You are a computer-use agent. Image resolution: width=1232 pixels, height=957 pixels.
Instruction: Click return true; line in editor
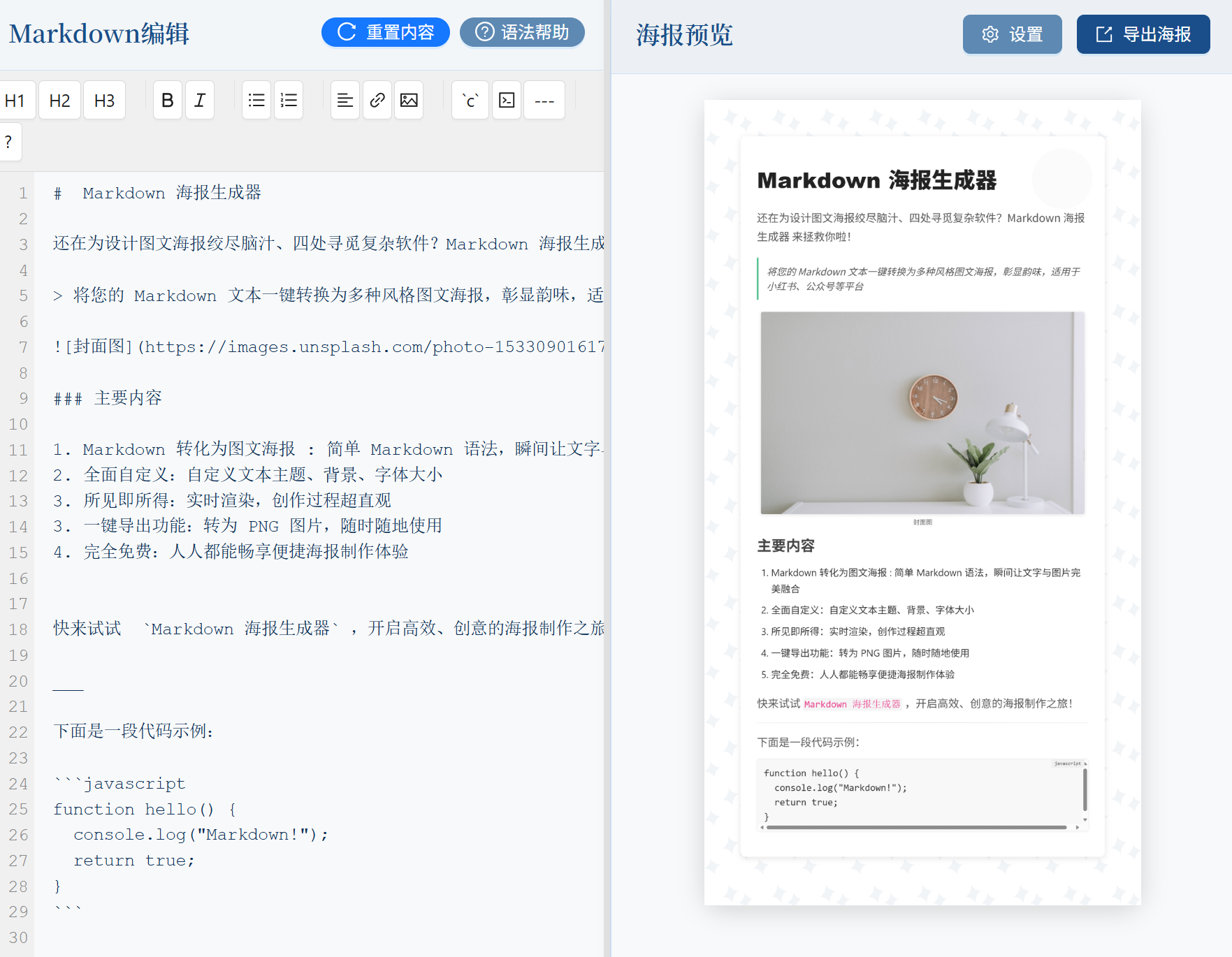point(134,861)
